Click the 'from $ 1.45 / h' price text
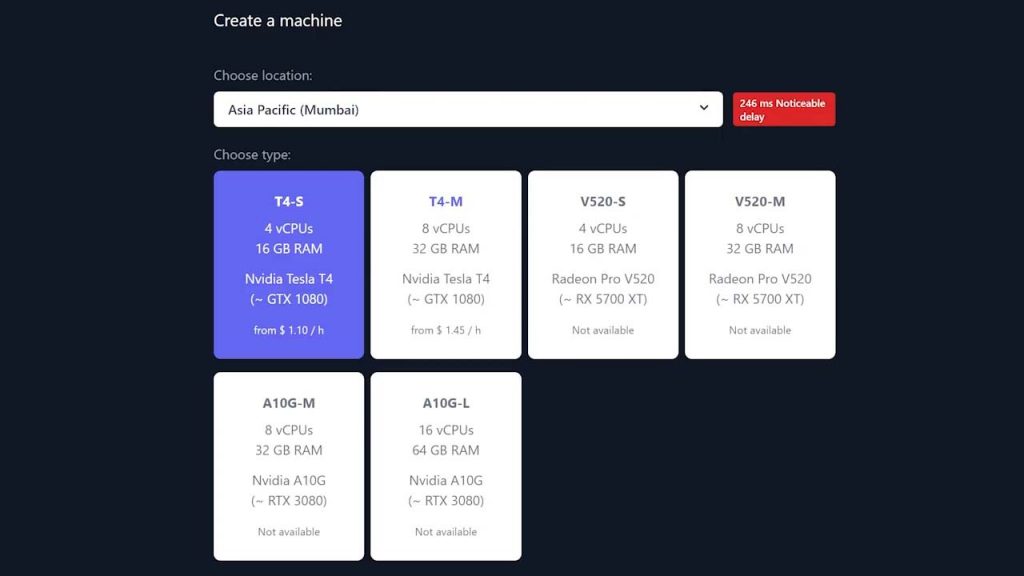 445,330
